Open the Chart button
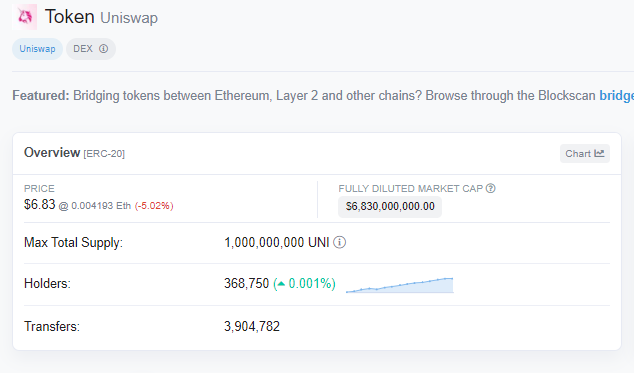This screenshot has height=373, width=634. click(585, 154)
